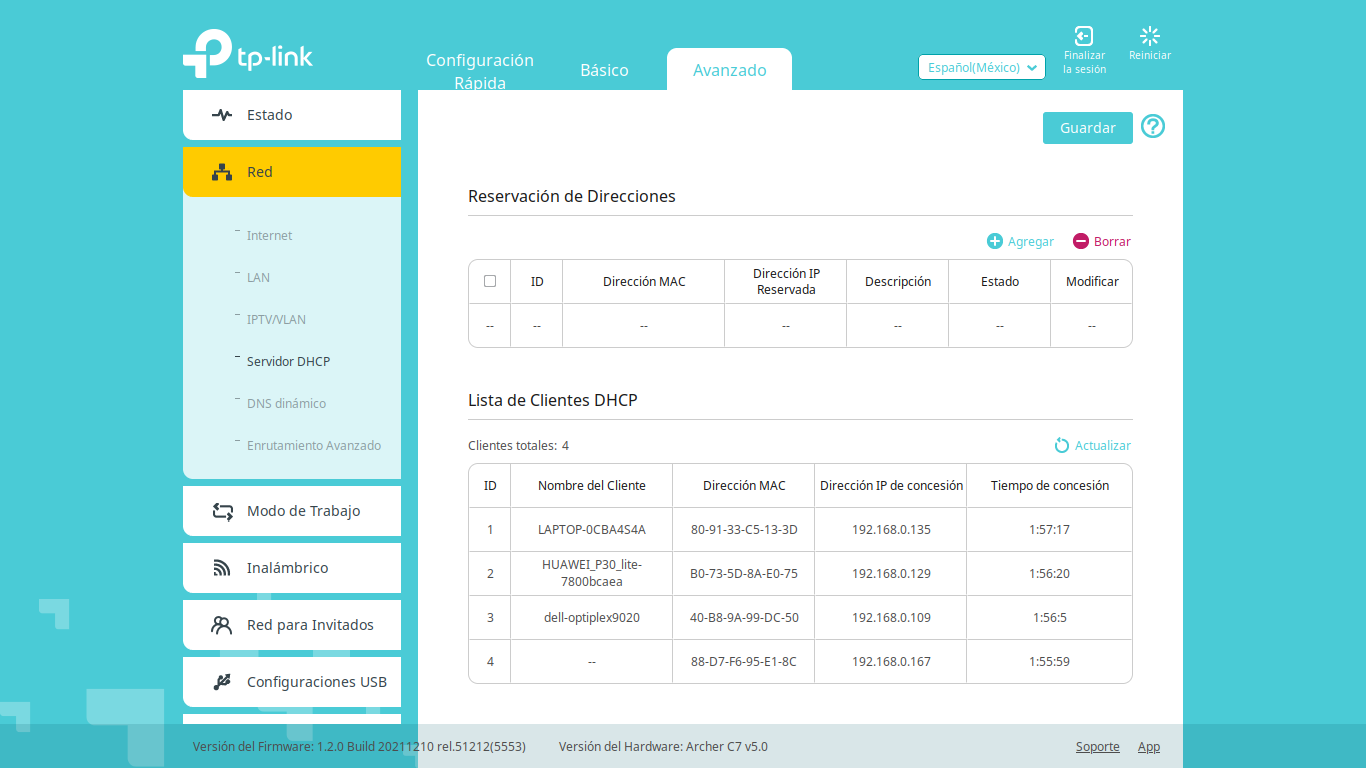Select the HUAWEI_P30_lite-7800bcaea client name cell

click(592, 573)
